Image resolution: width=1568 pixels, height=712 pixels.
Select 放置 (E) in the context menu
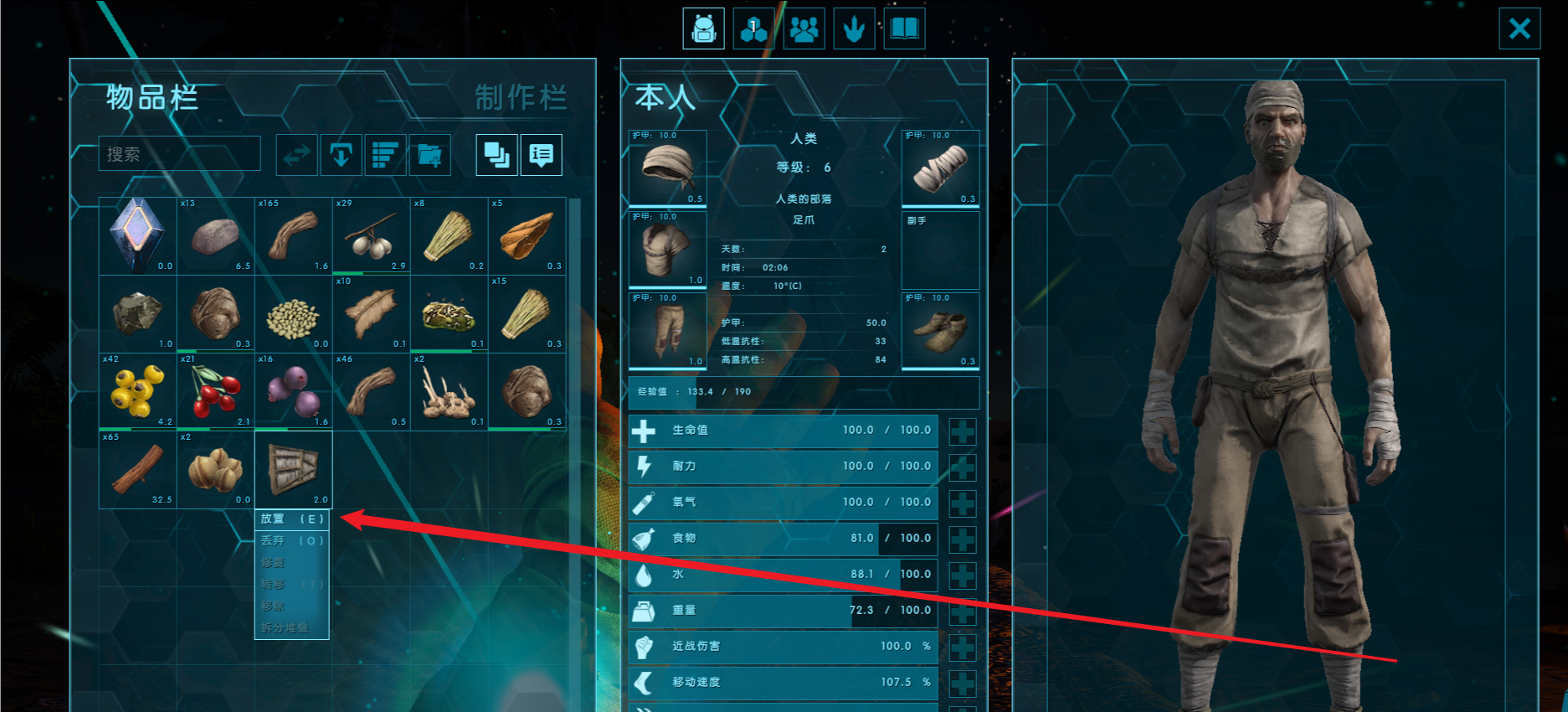tap(291, 519)
